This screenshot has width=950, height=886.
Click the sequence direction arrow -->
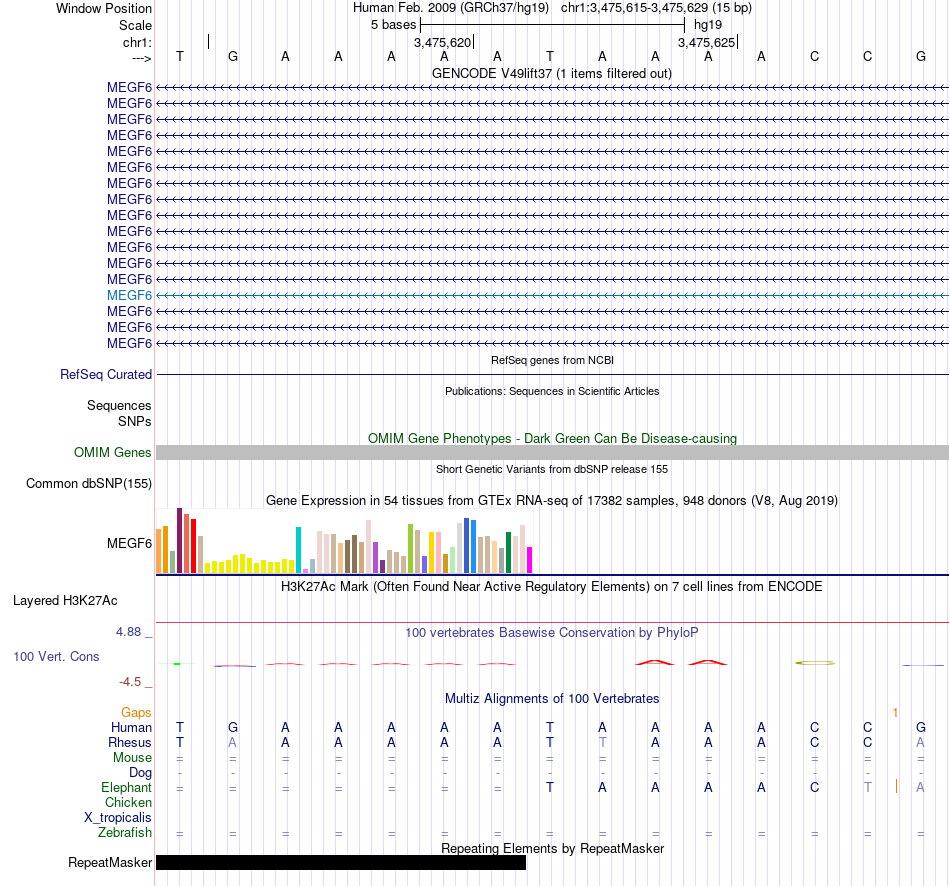(141, 58)
